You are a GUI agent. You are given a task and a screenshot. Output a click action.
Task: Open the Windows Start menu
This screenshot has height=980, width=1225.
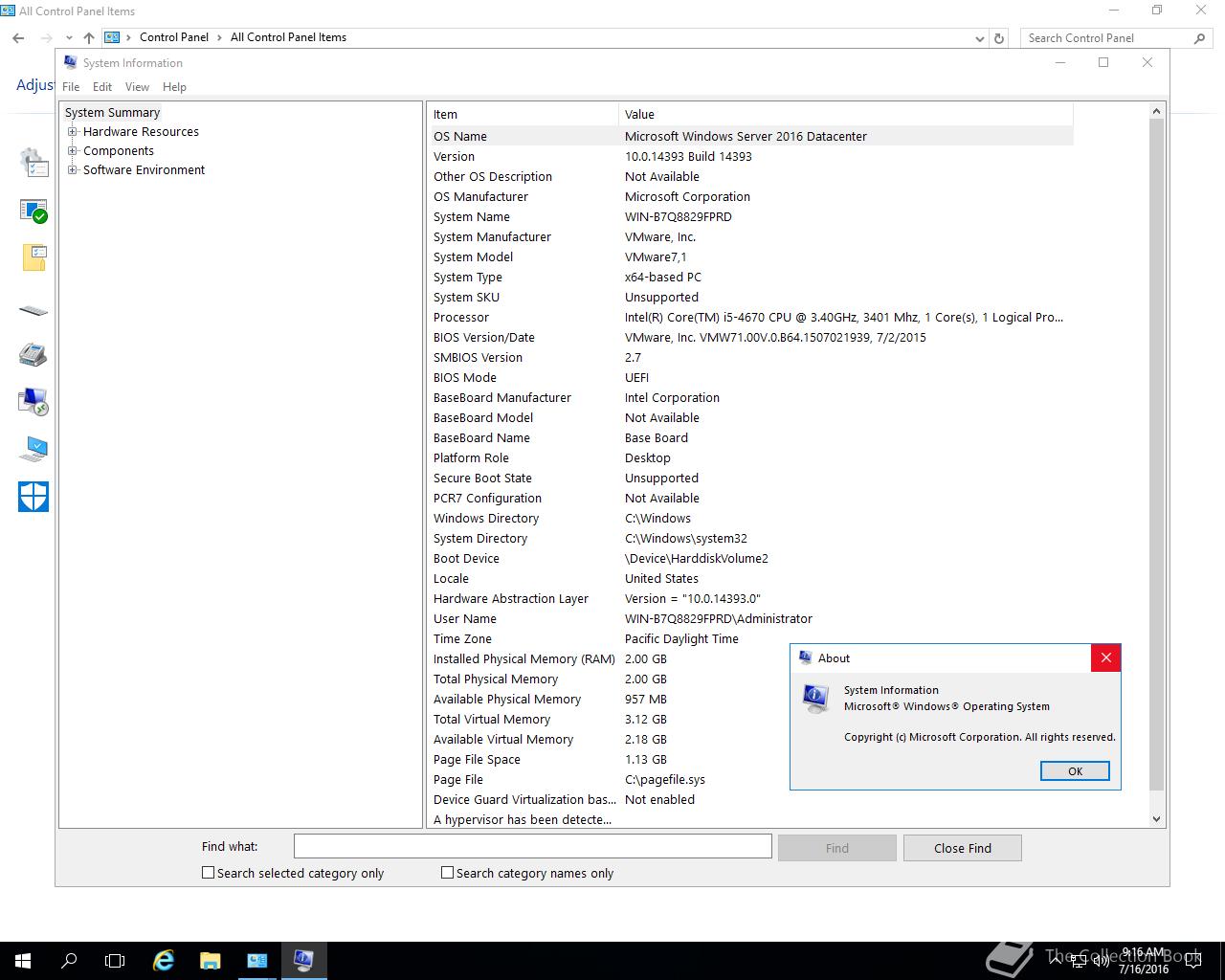23,960
